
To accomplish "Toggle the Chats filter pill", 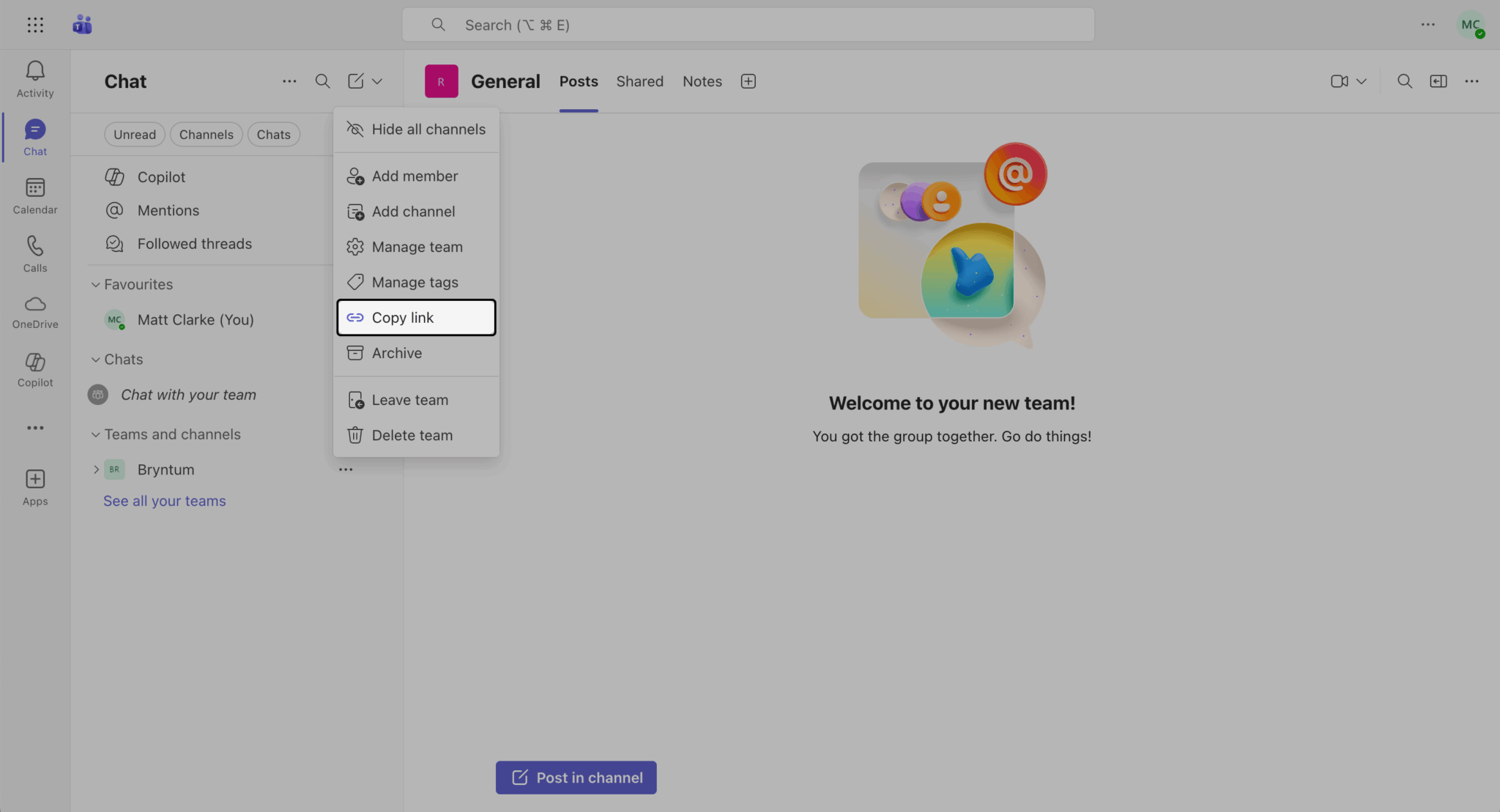I will 273,135.
